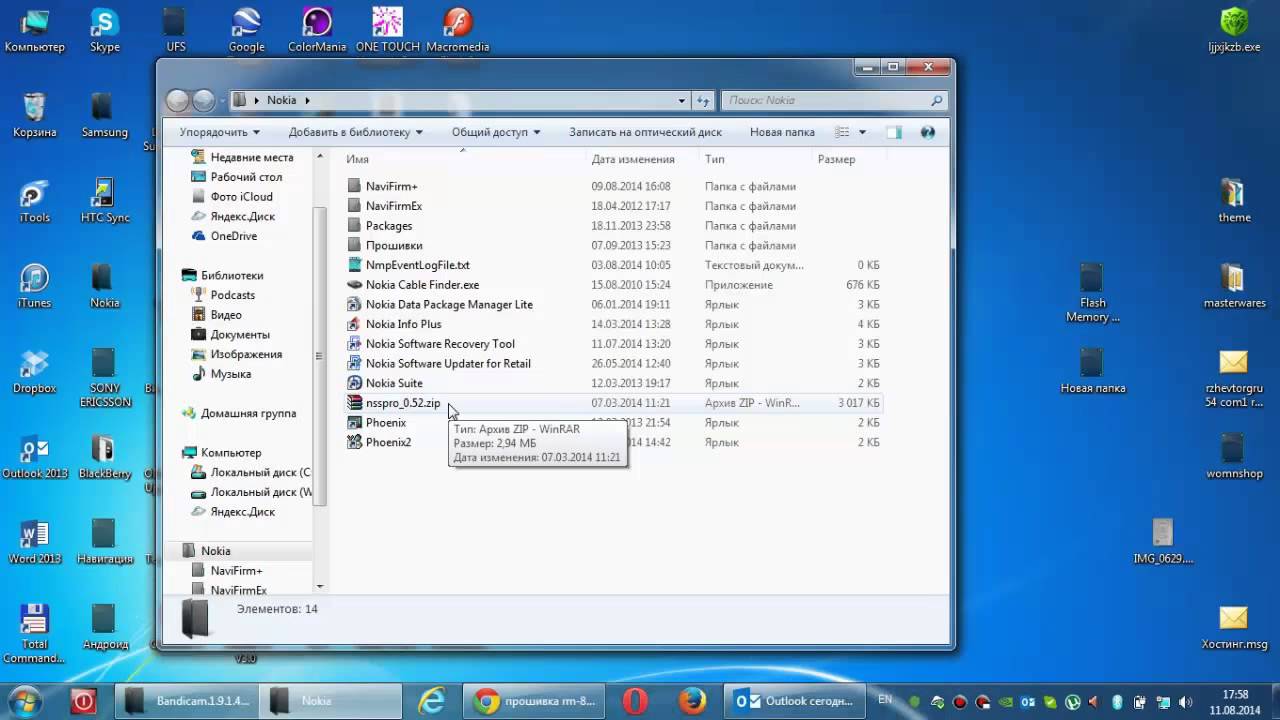Open the Упорядочить dropdown menu
This screenshot has width=1280, height=720.
tap(219, 132)
